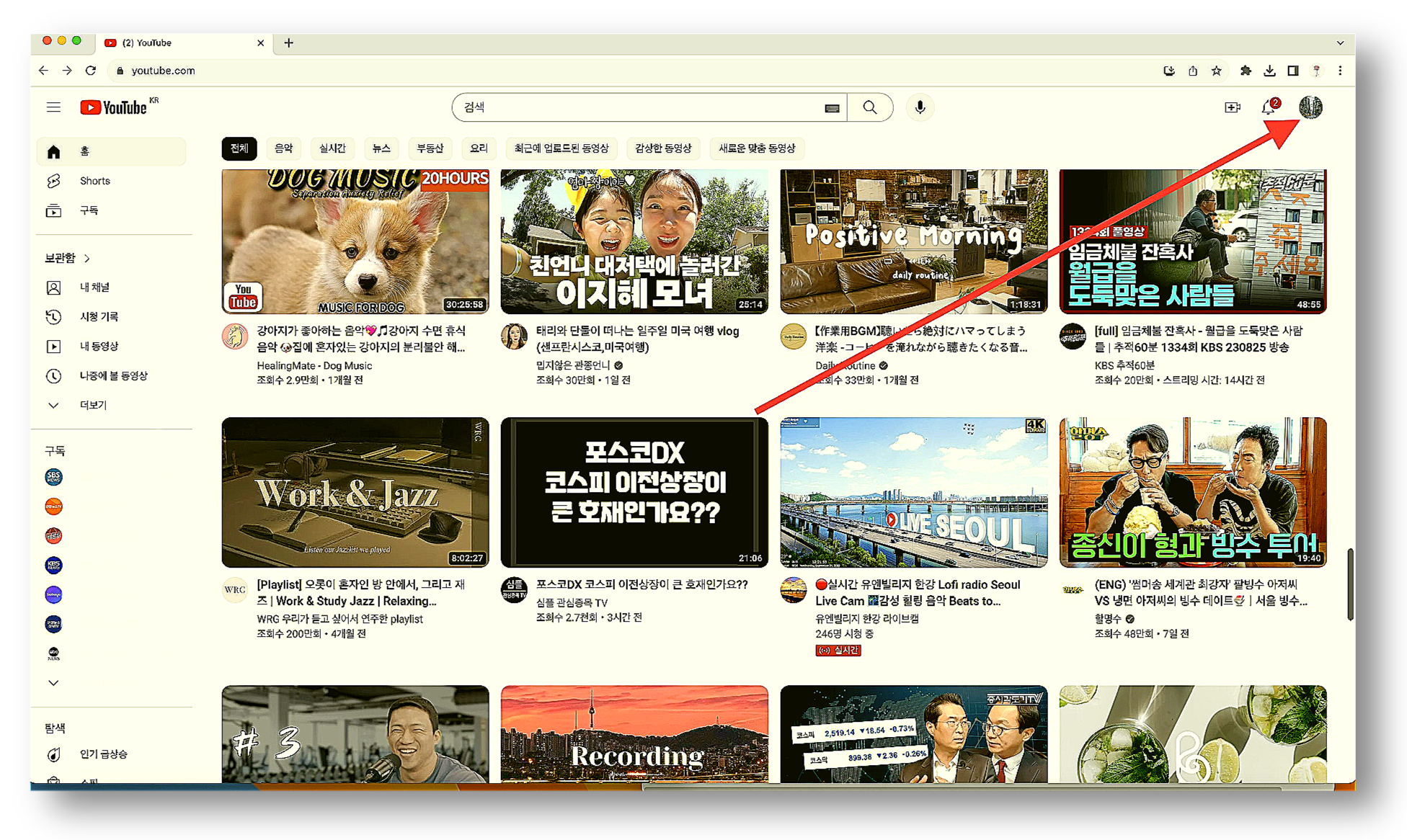This screenshot has width=1407, height=840.
Task: Open 구독 subscriptions in sidebar
Action: [x=111, y=210]
